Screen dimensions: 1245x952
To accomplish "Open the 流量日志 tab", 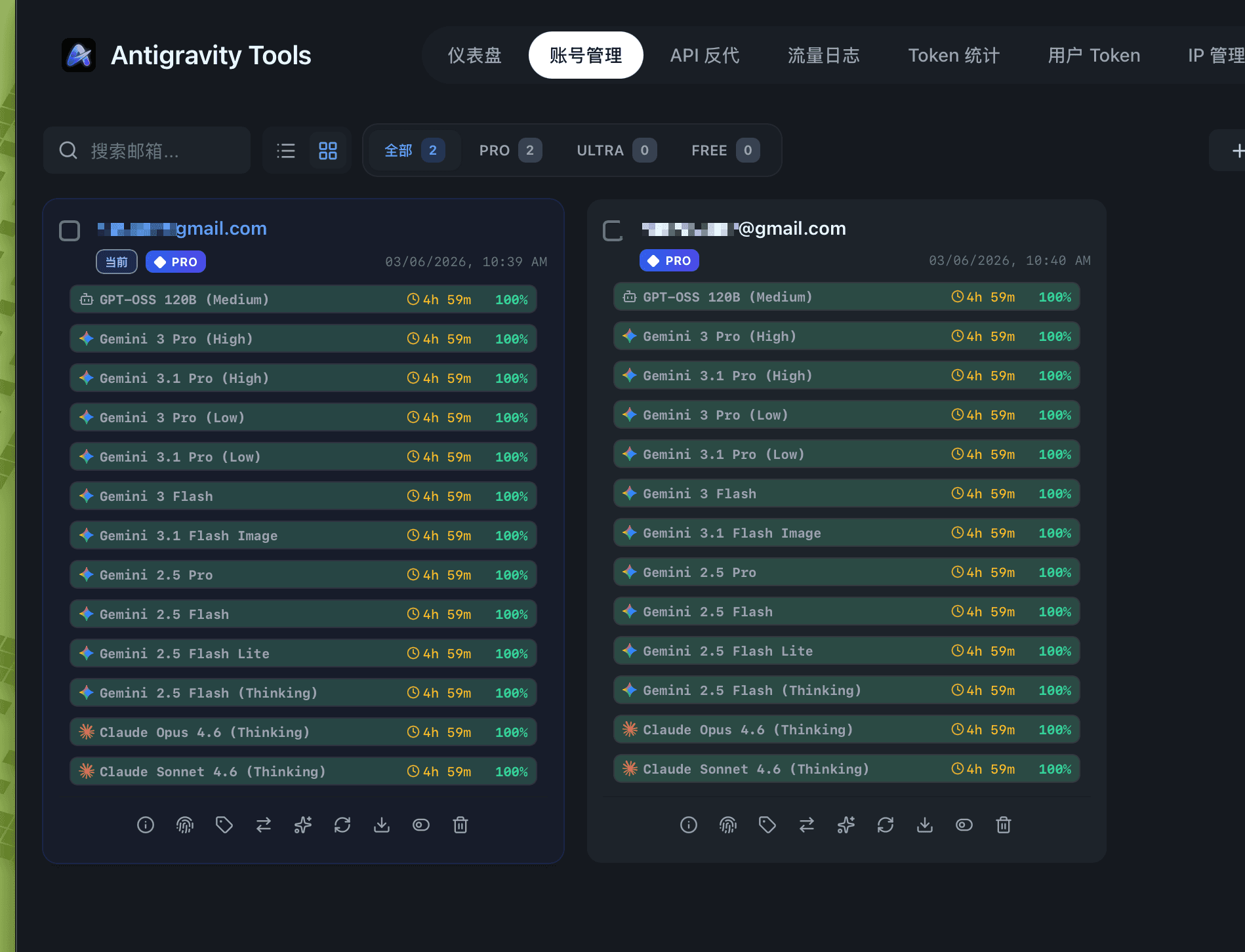I will point(824,55).
